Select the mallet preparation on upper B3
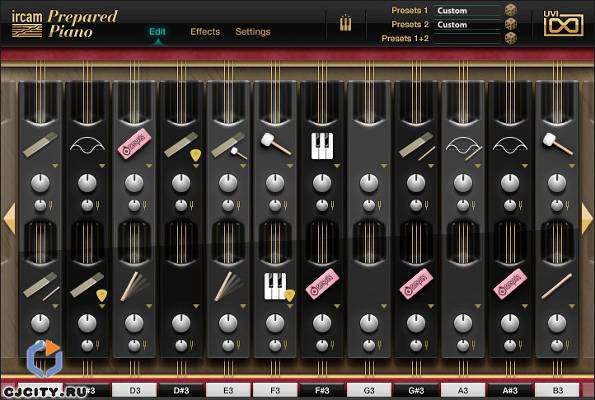595x400 pixels. pyautogui.click(x=558, y=144)
